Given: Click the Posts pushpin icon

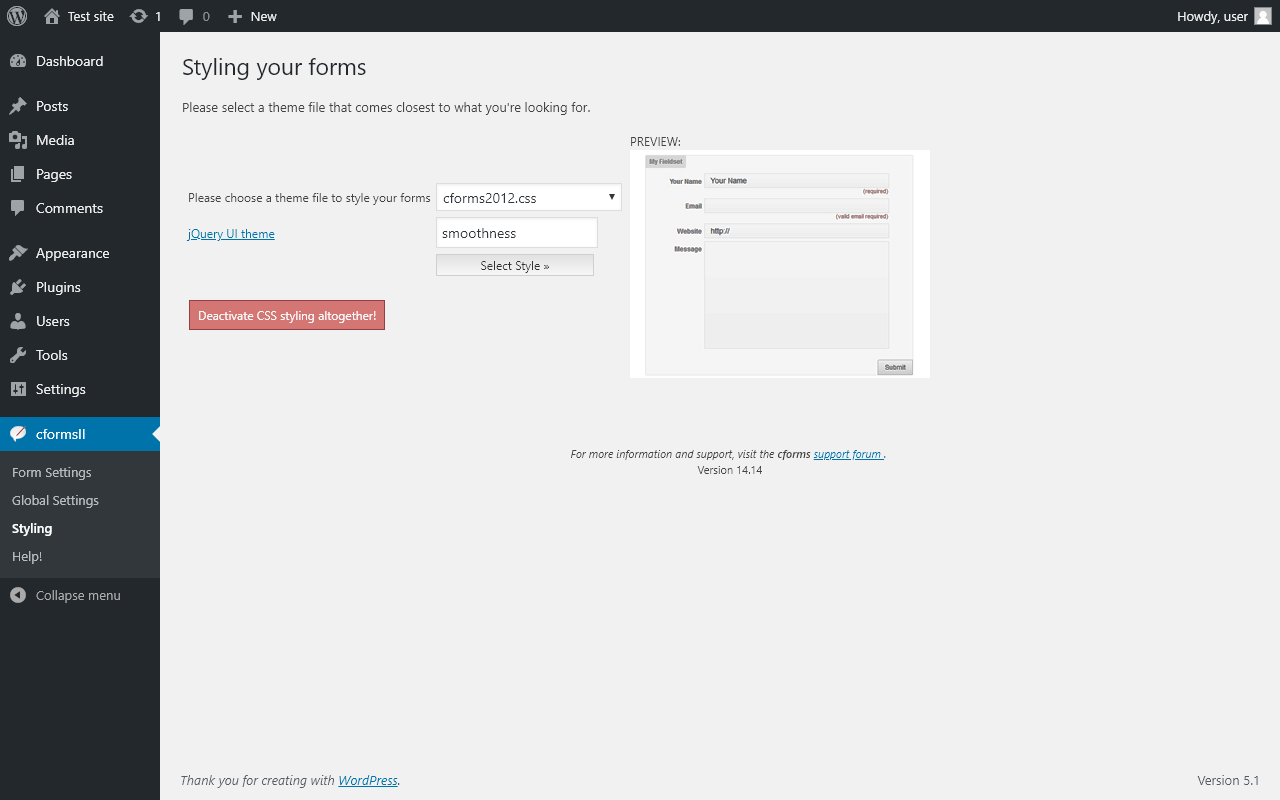Looking at the screenshot, I should (18, 106).
